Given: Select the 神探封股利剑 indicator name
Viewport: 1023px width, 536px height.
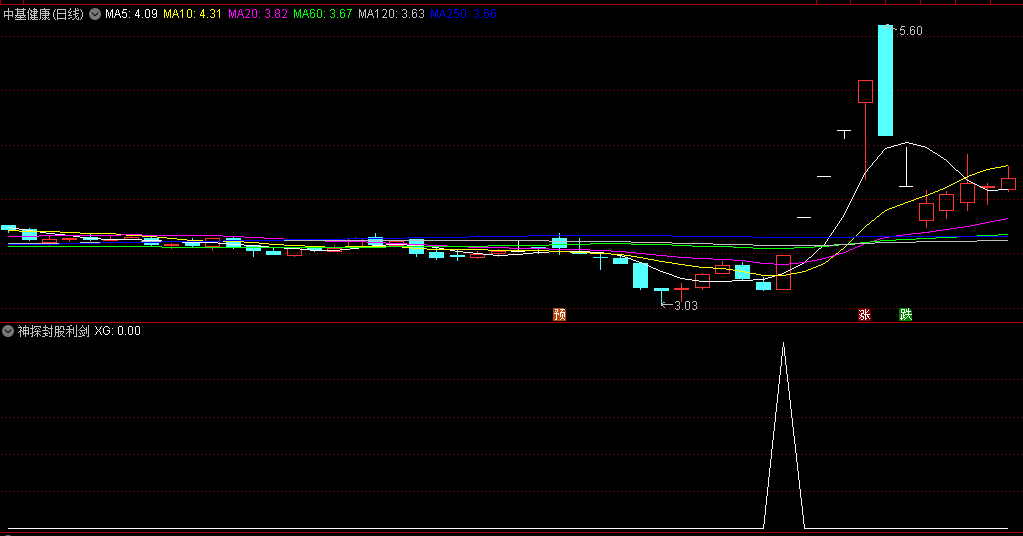Looking at the screenshot, I should click(53, 331).
